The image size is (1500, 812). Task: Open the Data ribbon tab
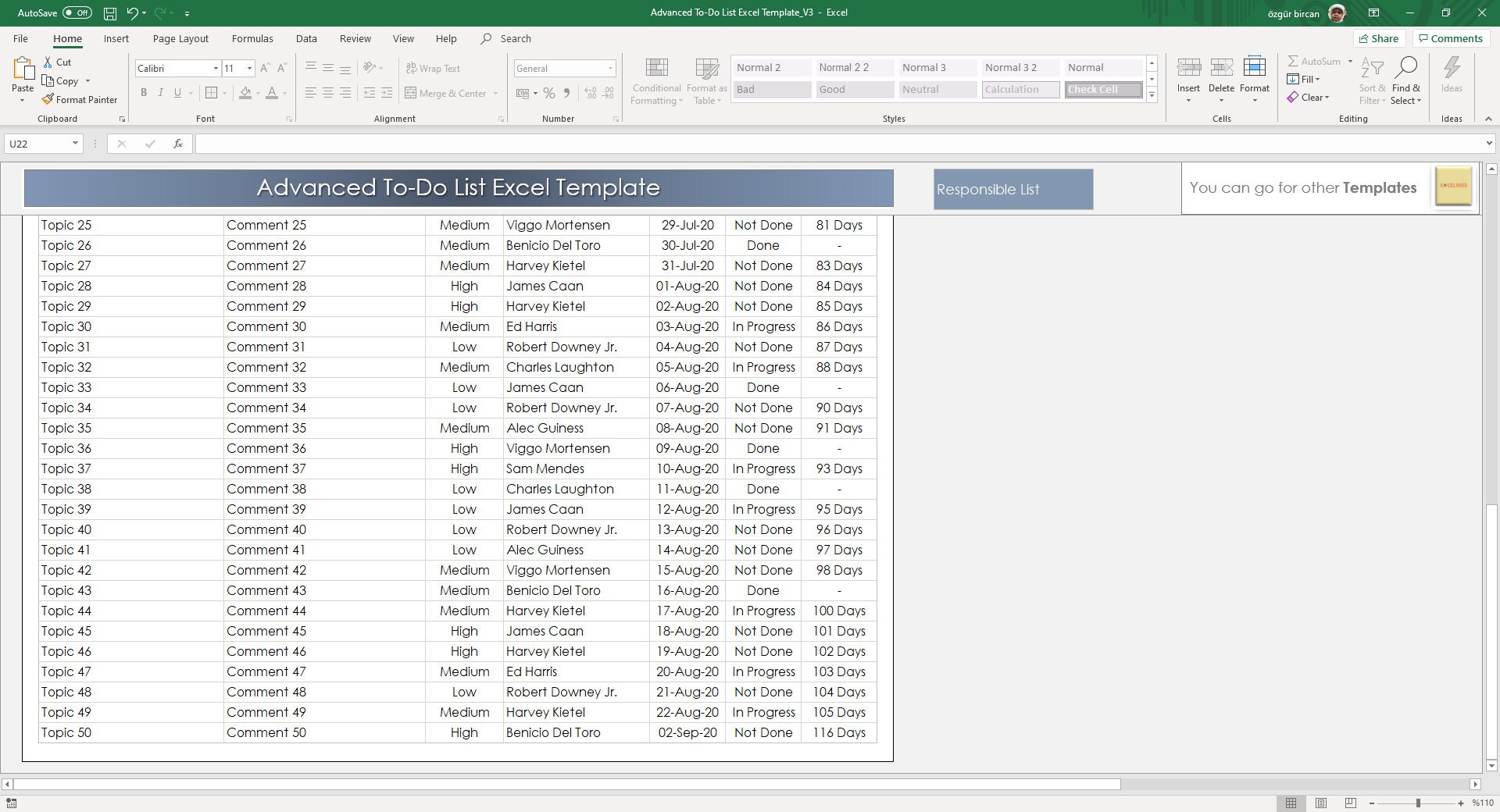pos(305,38)
